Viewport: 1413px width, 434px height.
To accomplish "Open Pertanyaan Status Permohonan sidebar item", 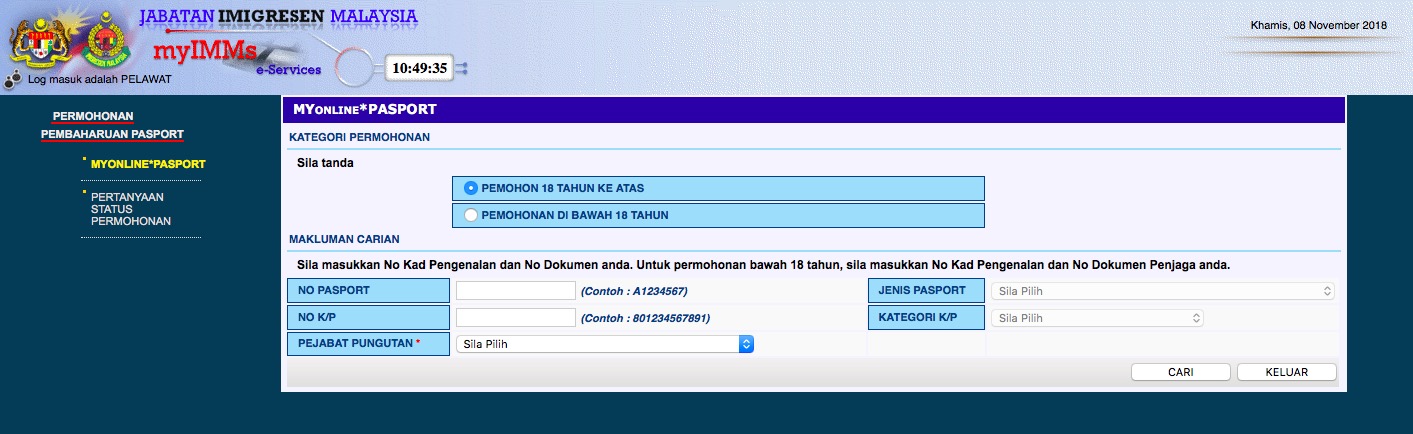I will click(131, 209).
